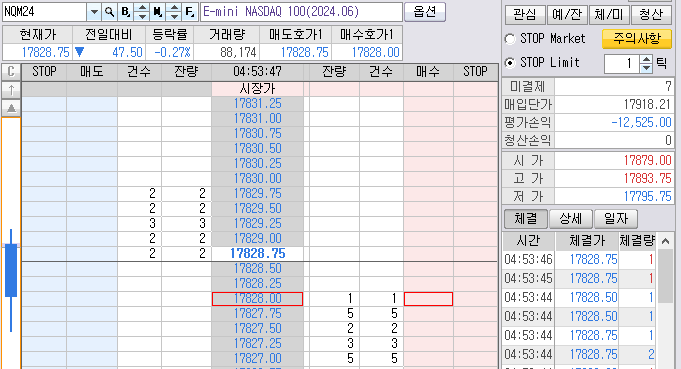
Task: Click the solid triangle up button left of ladder
Action: [11, 108]
